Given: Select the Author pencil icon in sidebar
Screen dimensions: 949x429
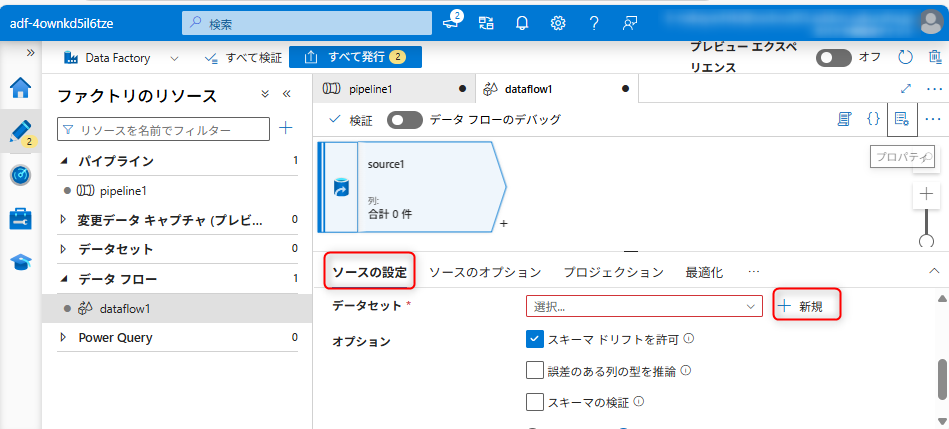Looking at the screenshot, I should pyautogui.click(x=20, y=131).
